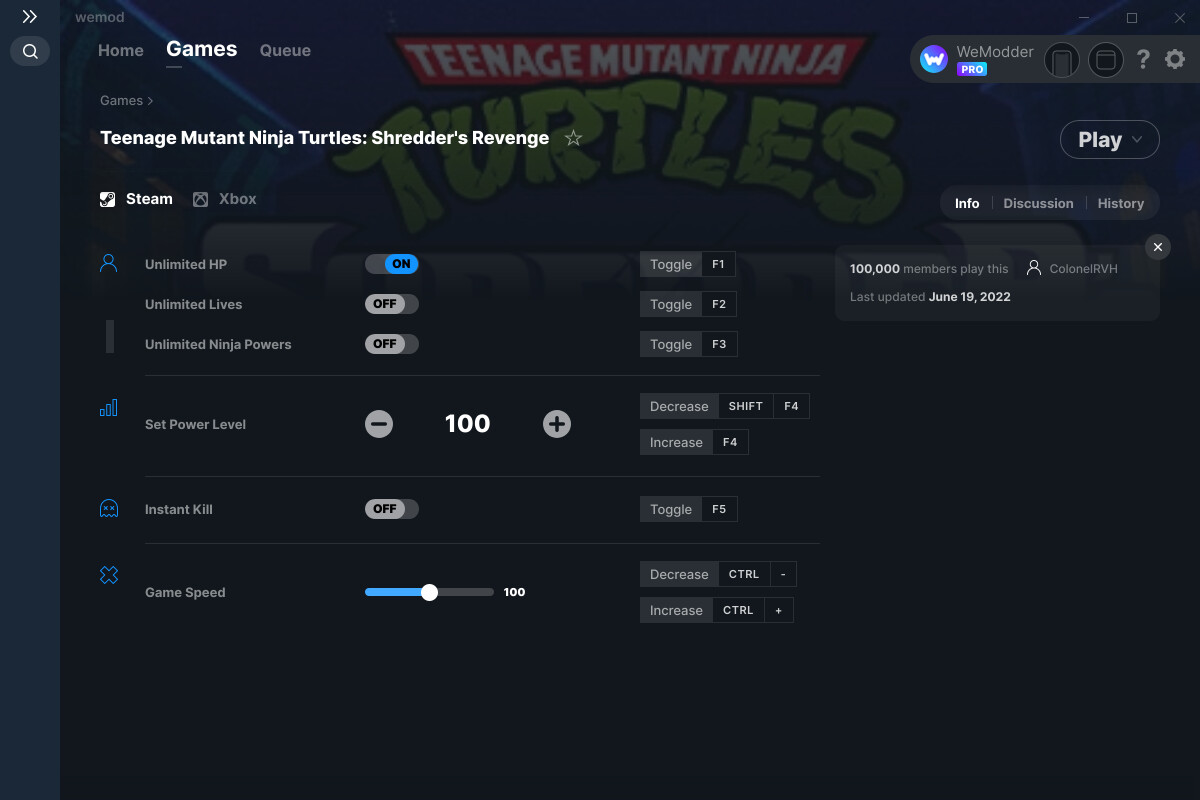Click the Unlimited Lives label
This screenshot has height=800, width=1200.
[x=193, y=304]
